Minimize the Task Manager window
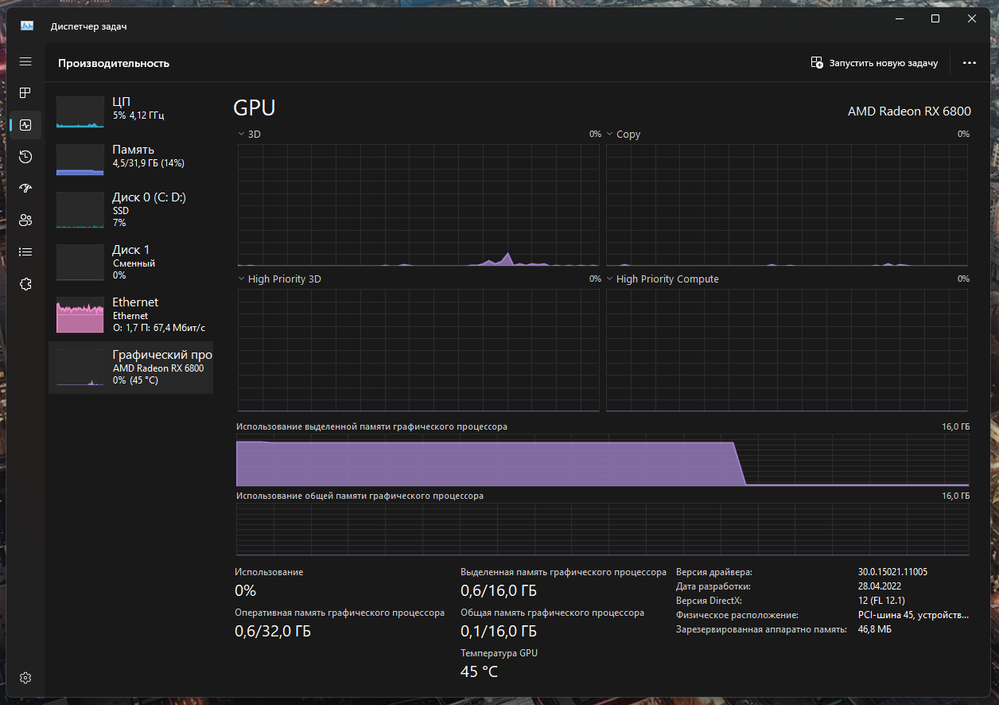This screenshot has width=999, height=705. [x=900, y=18]
